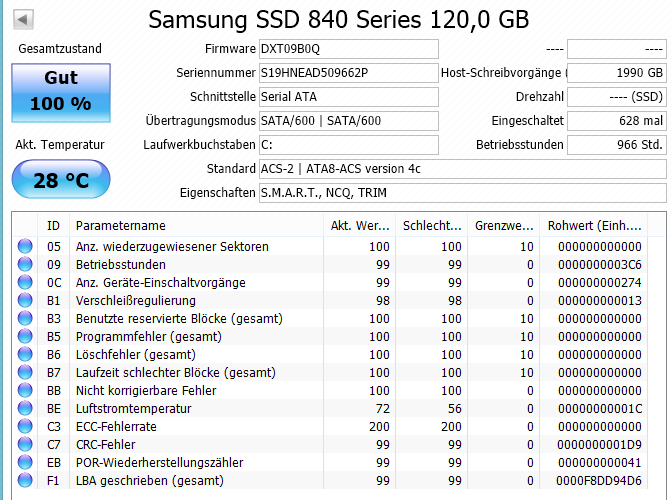Click raw value 00000000001C
Screen dimensions: 671x500
(600, 408)
